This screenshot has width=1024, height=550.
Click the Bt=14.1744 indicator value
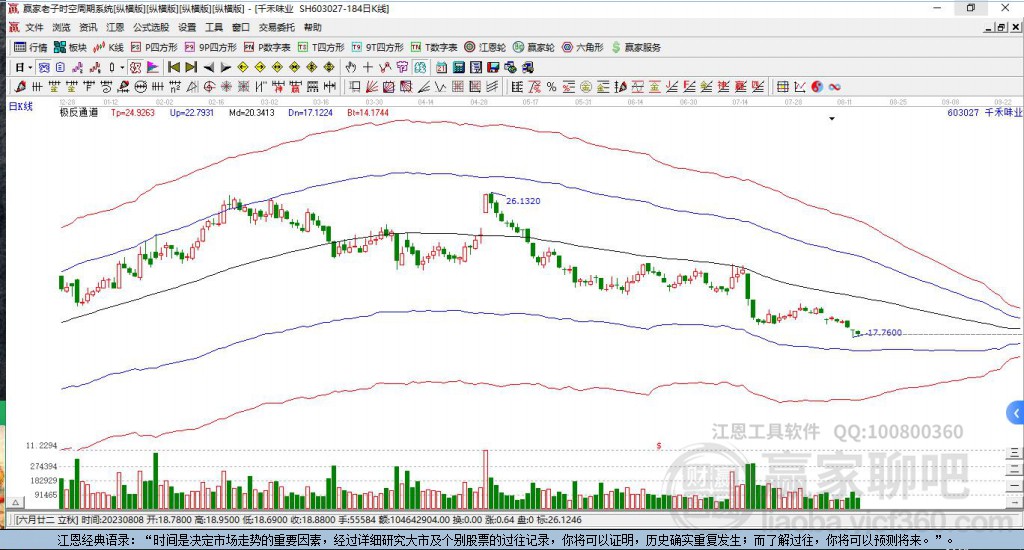pos(368,112)
